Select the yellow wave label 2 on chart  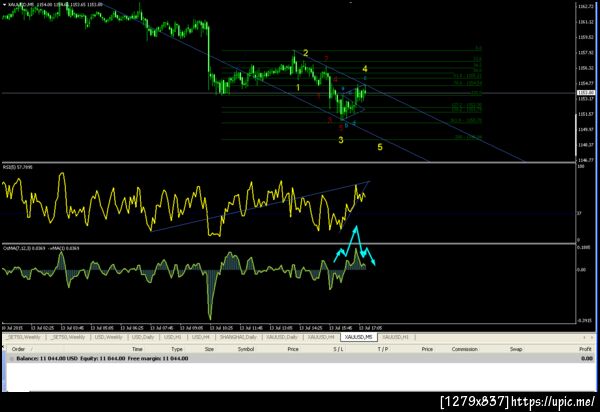[x=305, y=53]
